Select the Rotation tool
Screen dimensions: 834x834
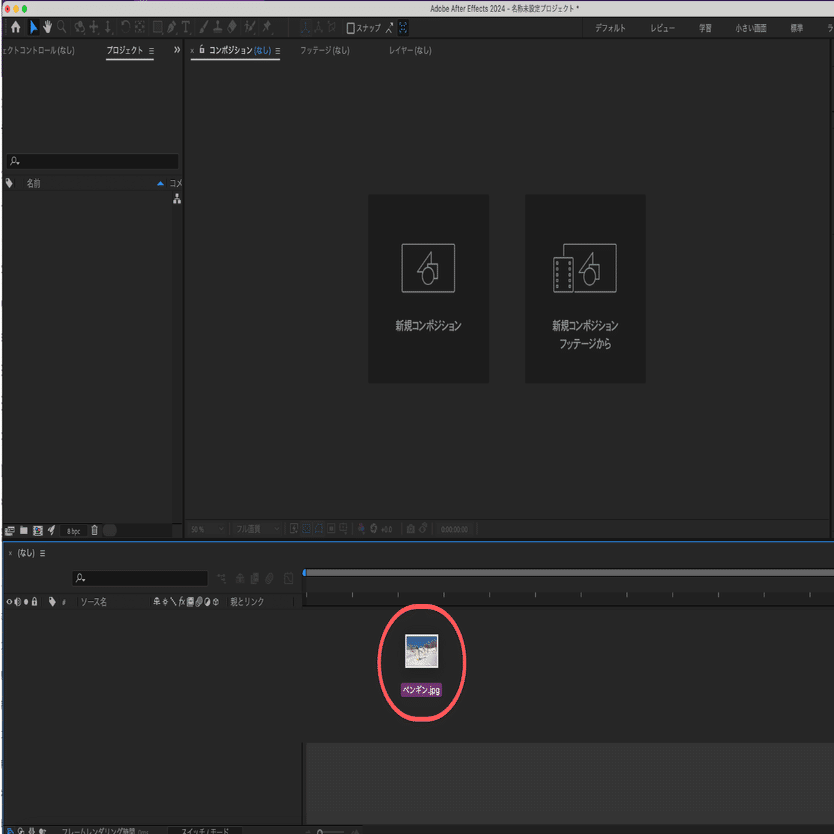(x=126, y=27)
